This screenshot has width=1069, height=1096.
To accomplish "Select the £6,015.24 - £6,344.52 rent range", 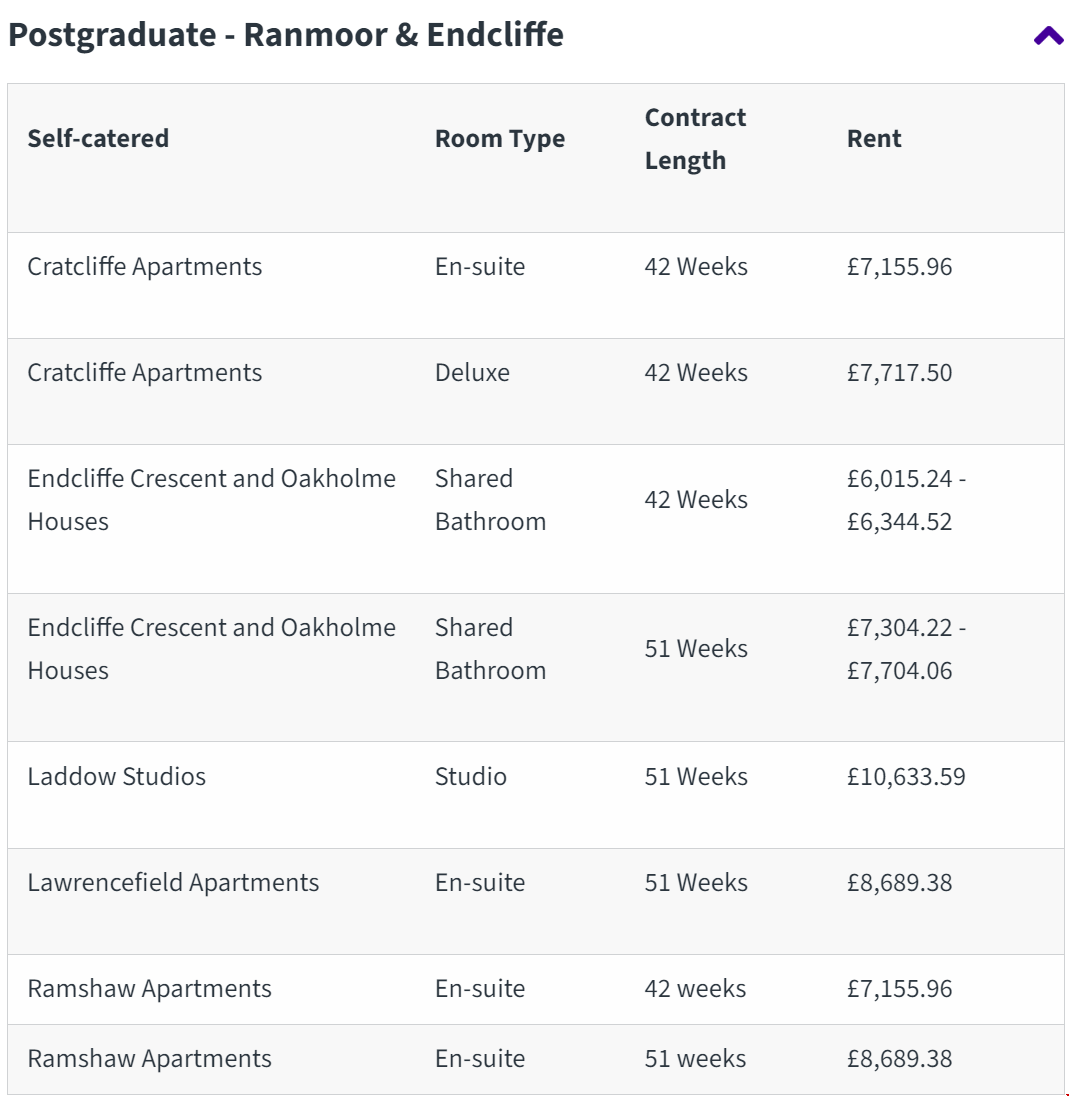I will (905, 500).
